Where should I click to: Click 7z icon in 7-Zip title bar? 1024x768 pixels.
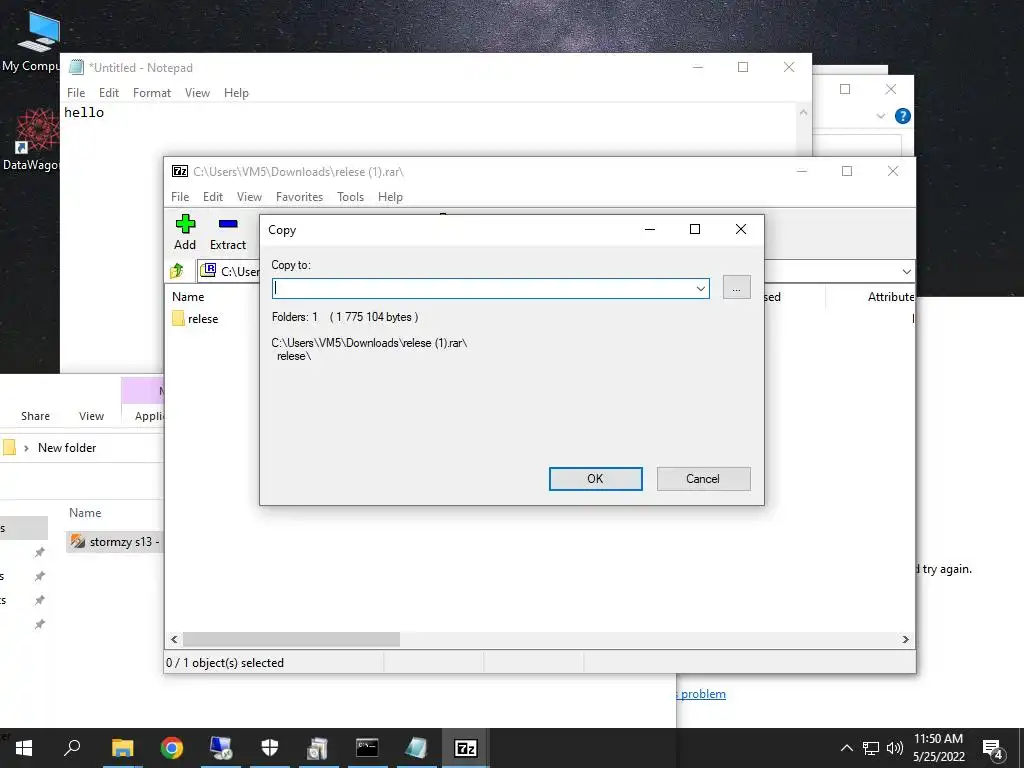[x=180, y=171]
